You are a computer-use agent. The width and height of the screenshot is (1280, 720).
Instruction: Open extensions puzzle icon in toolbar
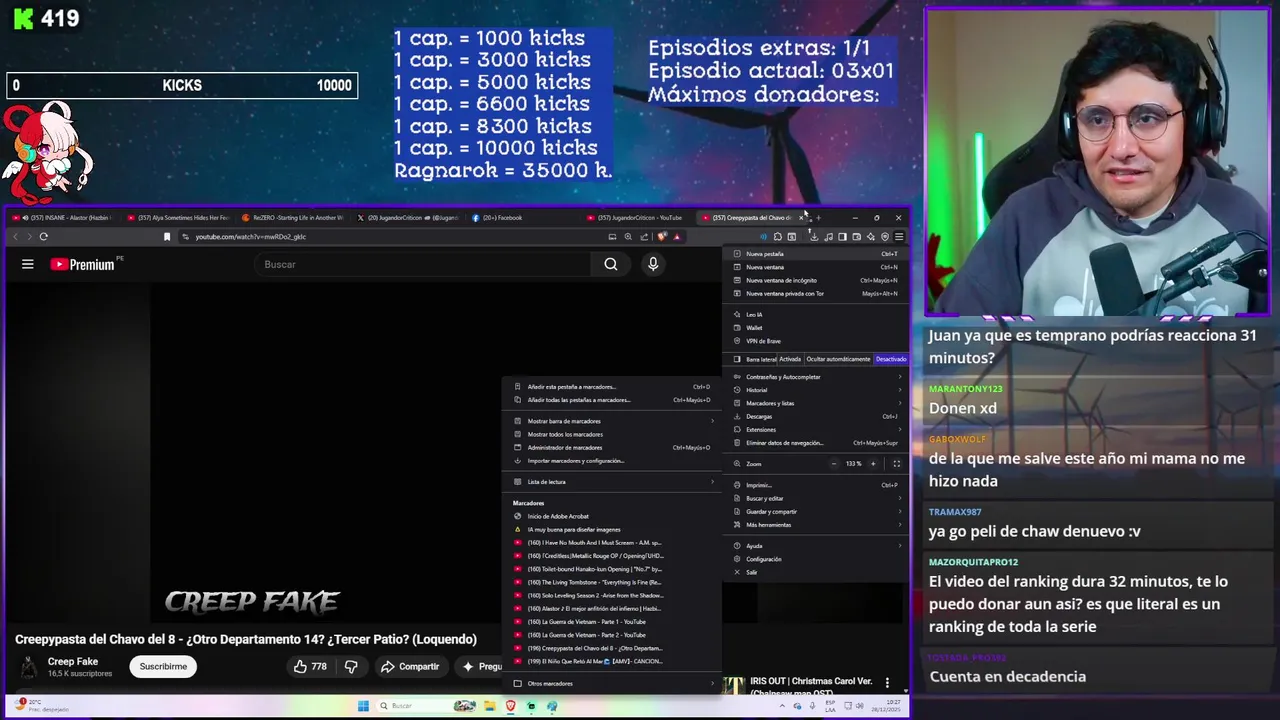coord(778,237)
